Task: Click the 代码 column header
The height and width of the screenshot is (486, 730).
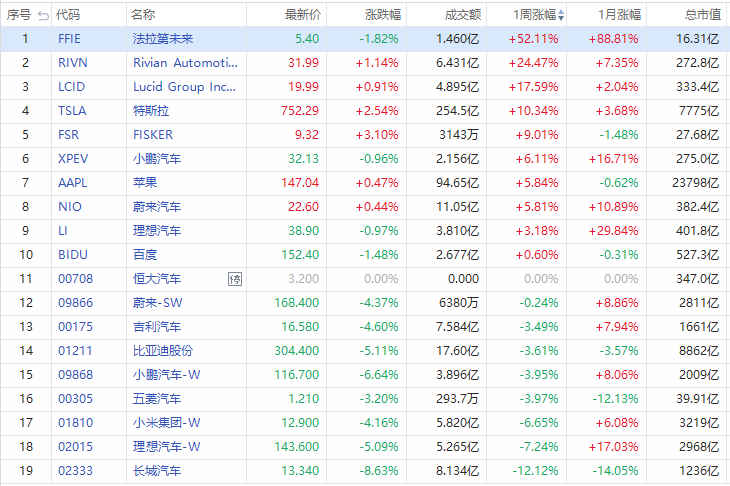Action: (x=69, y=15)
